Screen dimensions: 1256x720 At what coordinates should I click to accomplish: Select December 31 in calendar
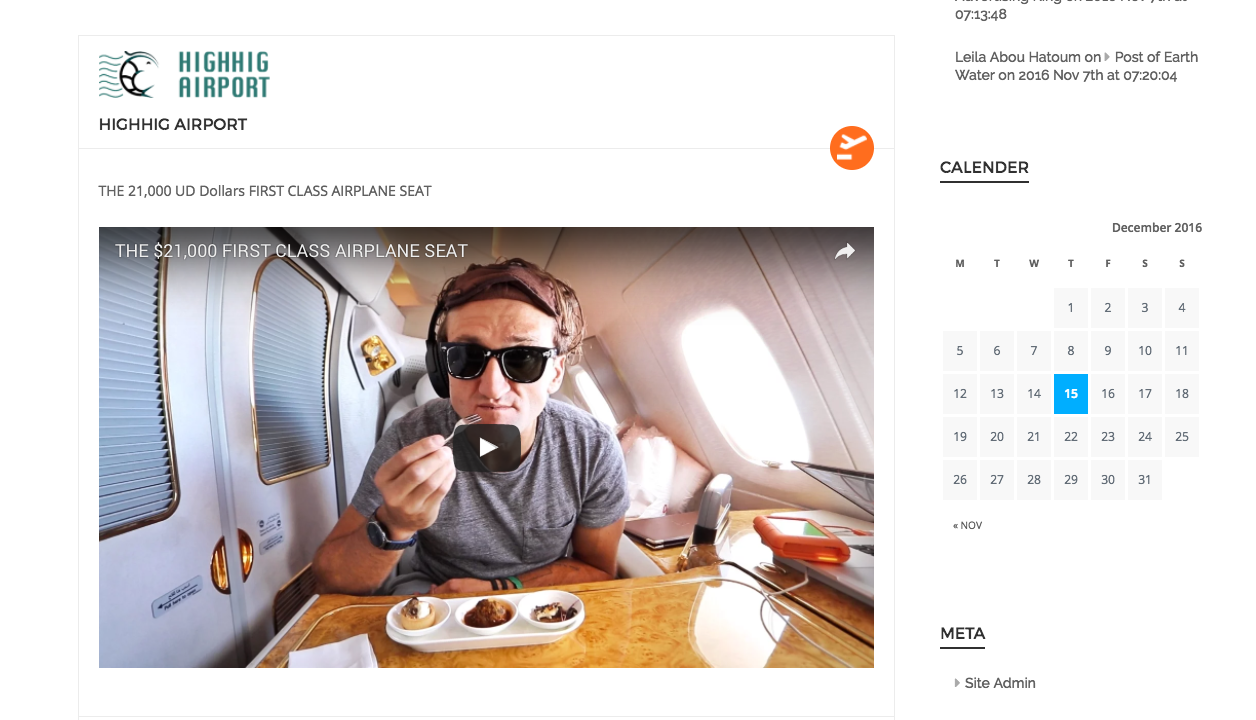coord(1145,480)
